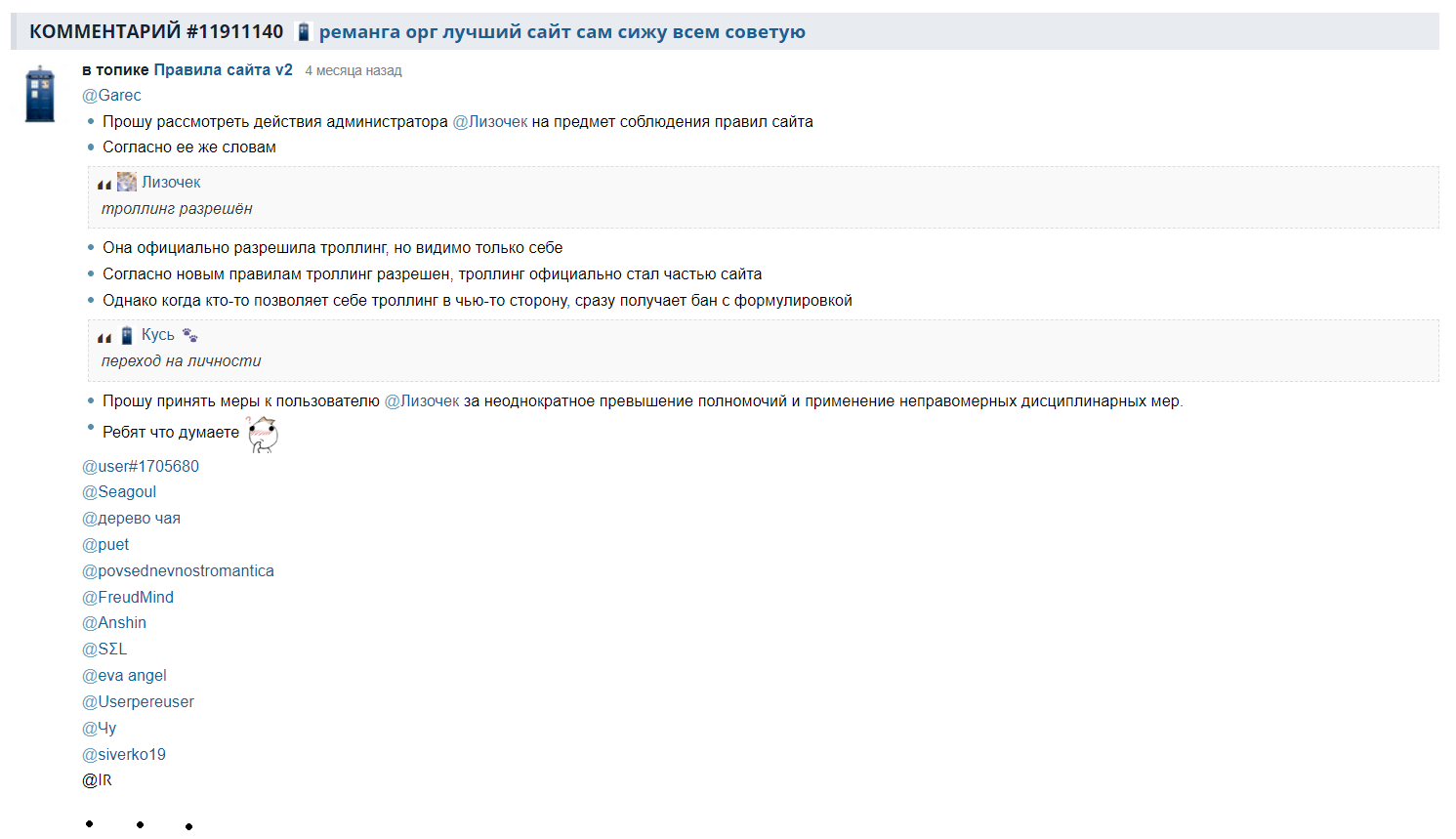Click the first @Лизочек mention

(x=490, y=121)
